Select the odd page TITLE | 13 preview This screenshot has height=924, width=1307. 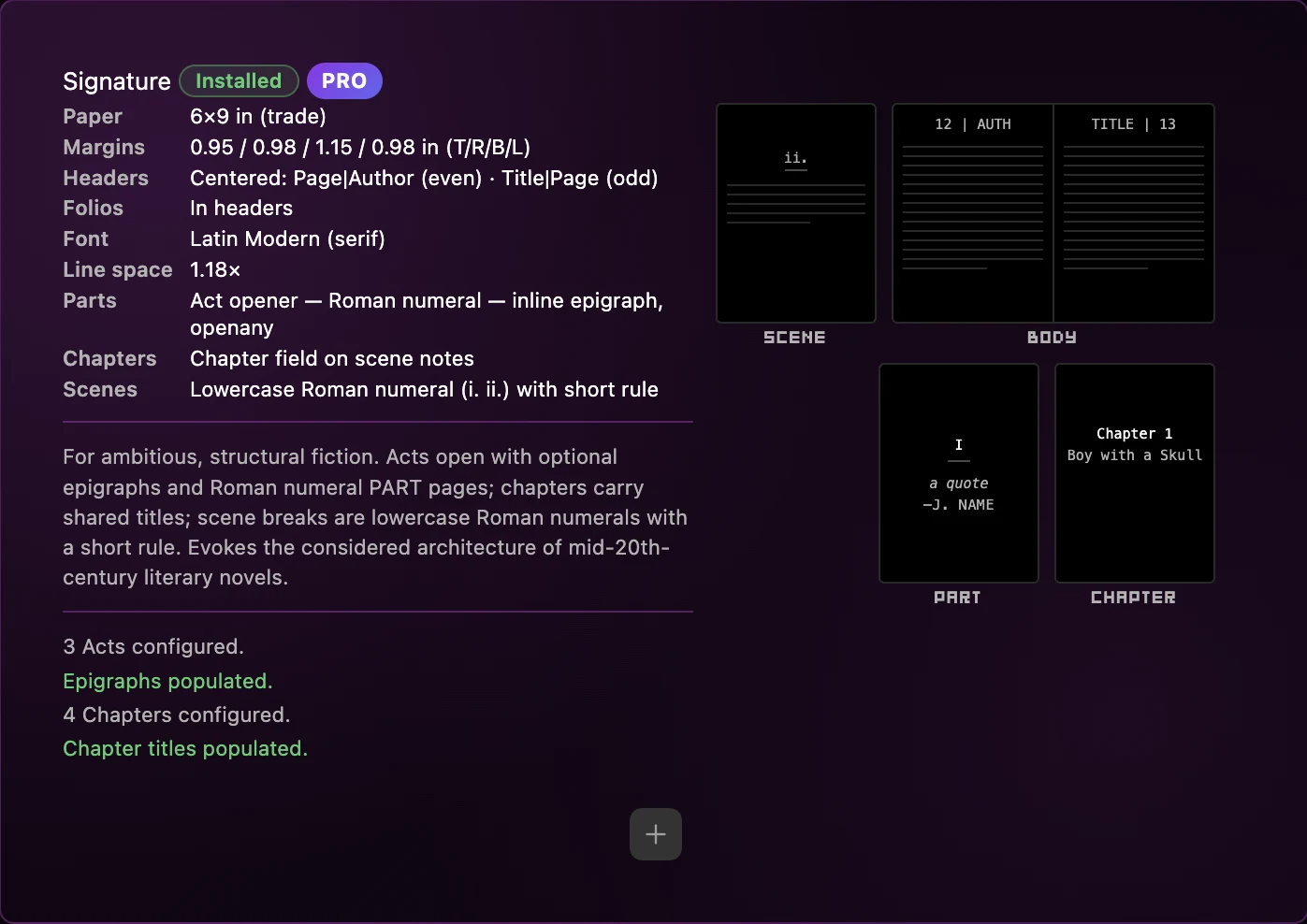tap(1134, 213)
